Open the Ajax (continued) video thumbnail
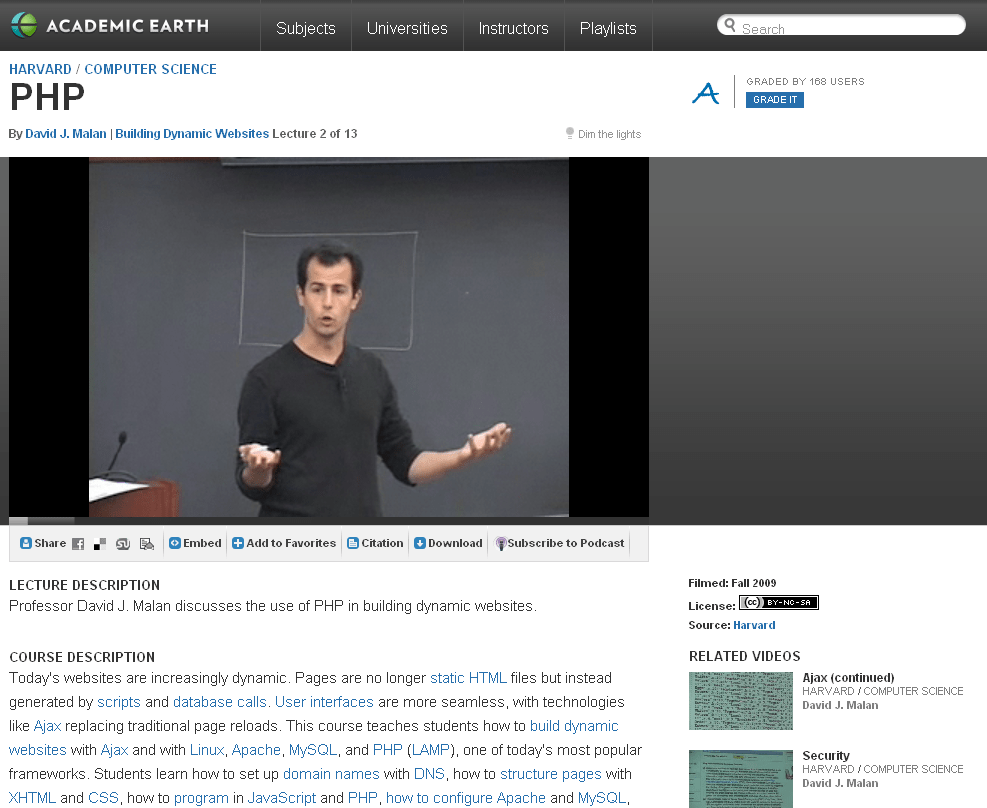This screenshot has height=808, width=987. coord(741,701)
